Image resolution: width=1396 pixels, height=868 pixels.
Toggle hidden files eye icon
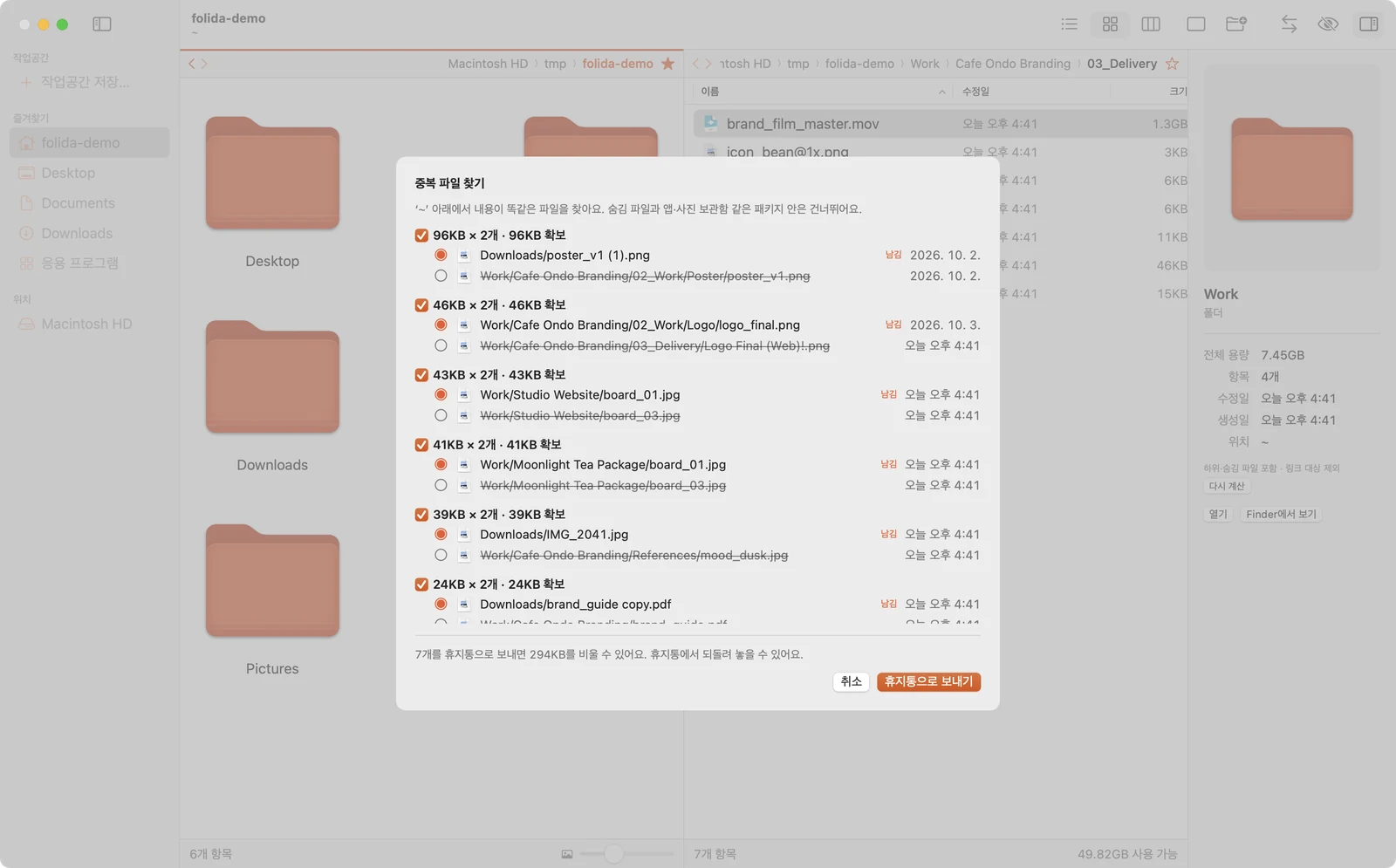click(1328, 24)
